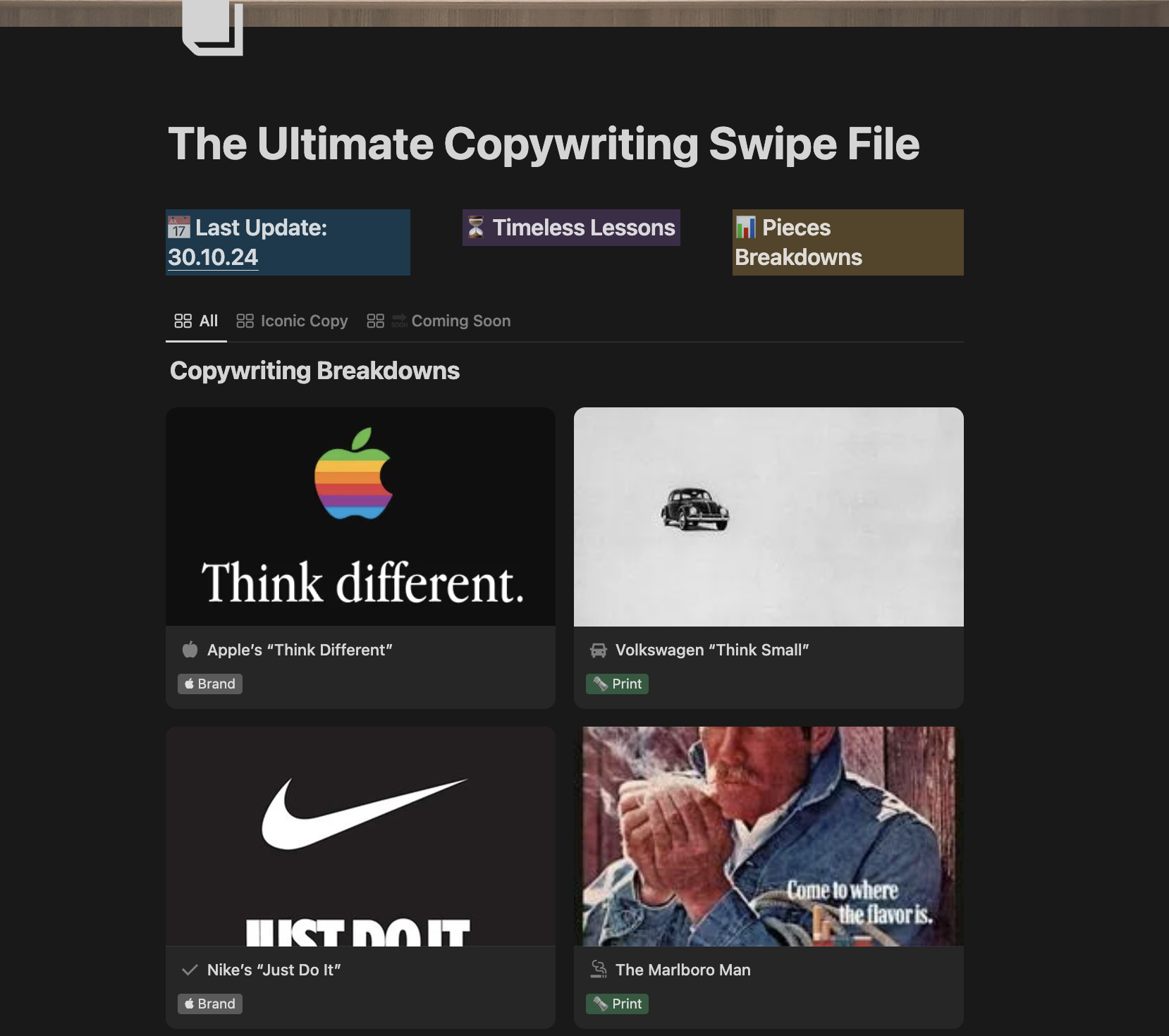Click the checkmark icon beside Nike's "Just Do It"
Image resolution: width=1169 pixels, height=1036 pixels.
click(x=189, y=970)
